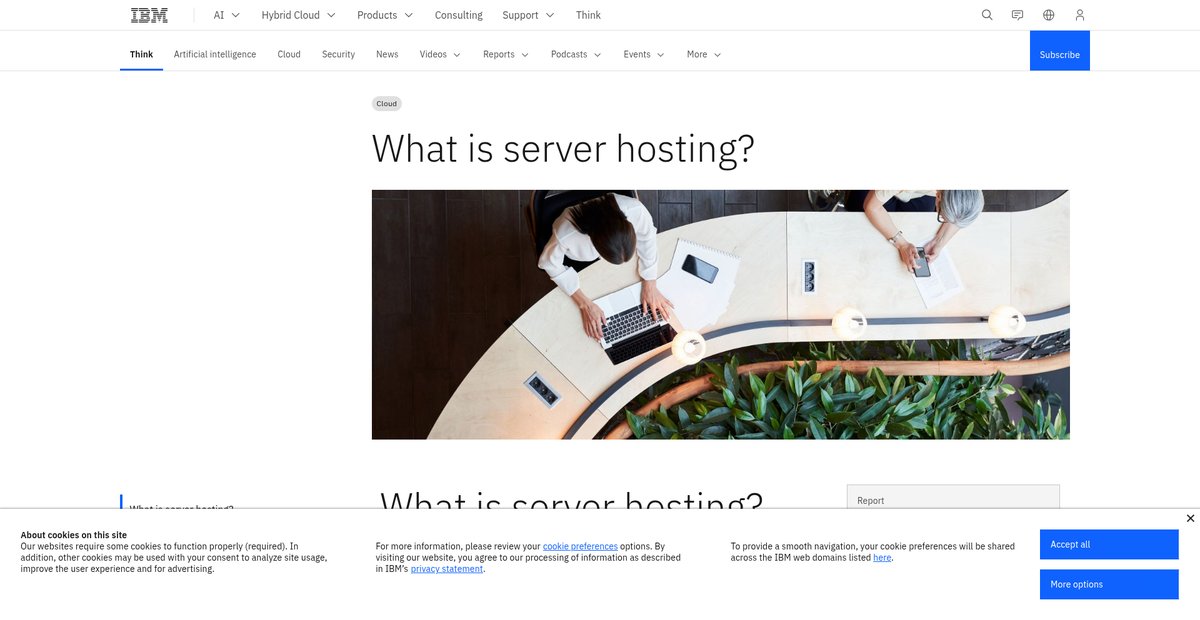This screenshot has height=620, width=1200.
Task: Click the hero image of the desk
Action: 720,314
